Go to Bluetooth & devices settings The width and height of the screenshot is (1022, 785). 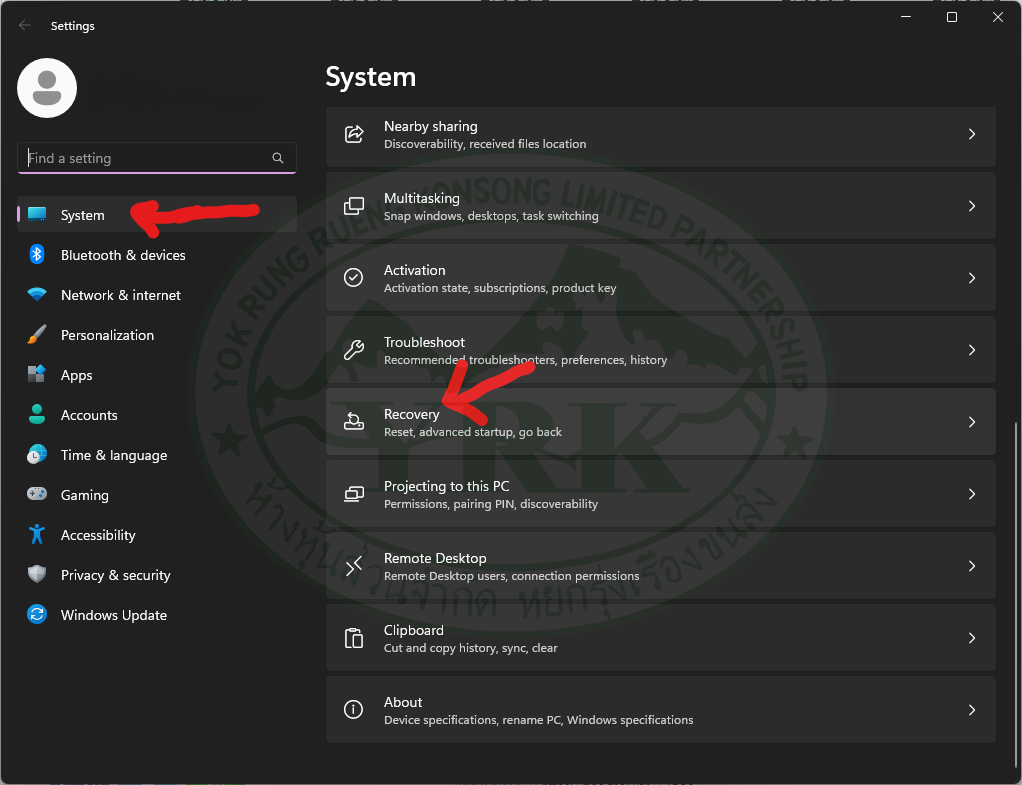click(157, 254)
